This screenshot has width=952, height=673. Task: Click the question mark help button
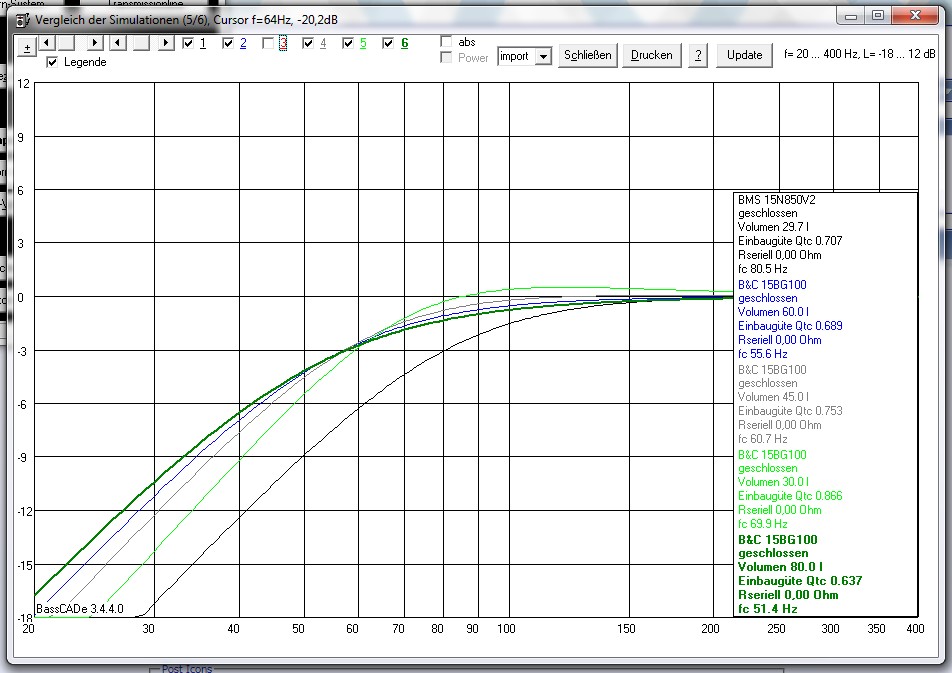pos(698,55)
